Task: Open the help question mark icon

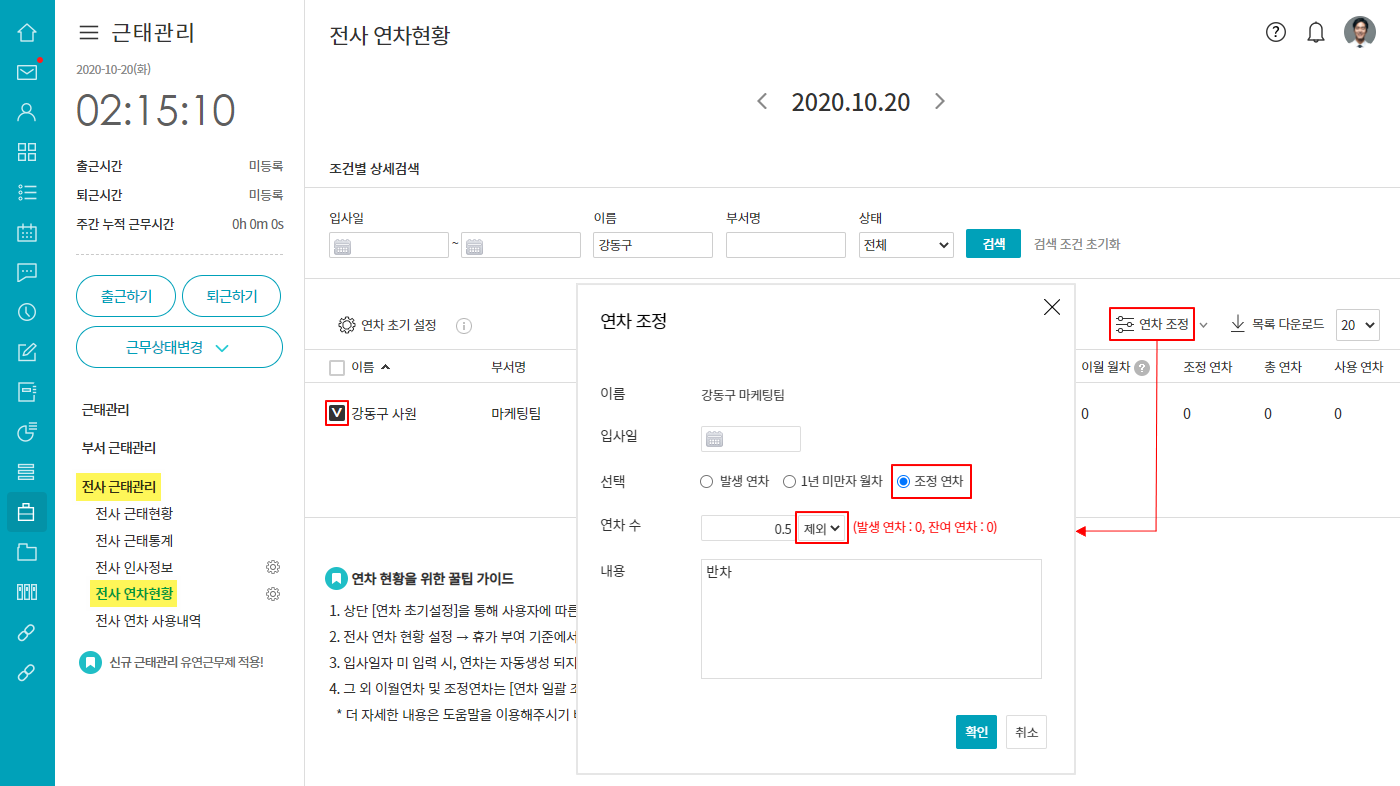Action: pos(1275,32)
